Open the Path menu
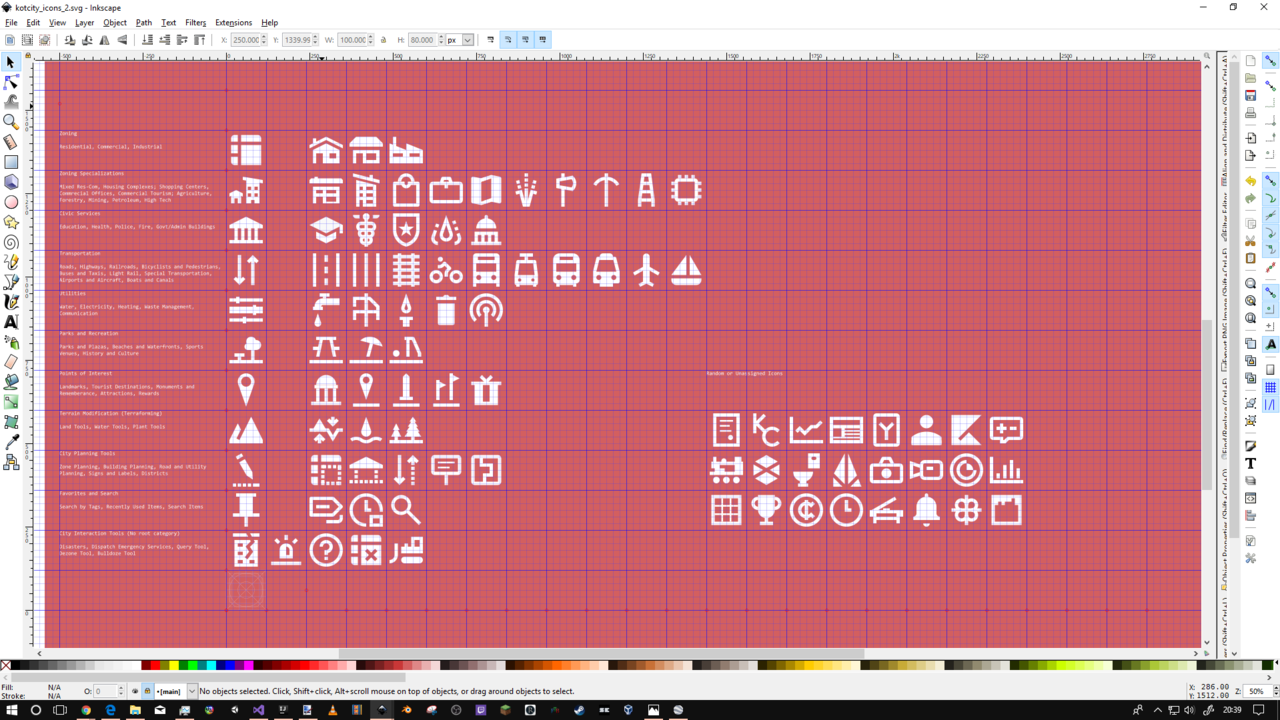This screenshot has width=1280, height=720. coord(144,22)
